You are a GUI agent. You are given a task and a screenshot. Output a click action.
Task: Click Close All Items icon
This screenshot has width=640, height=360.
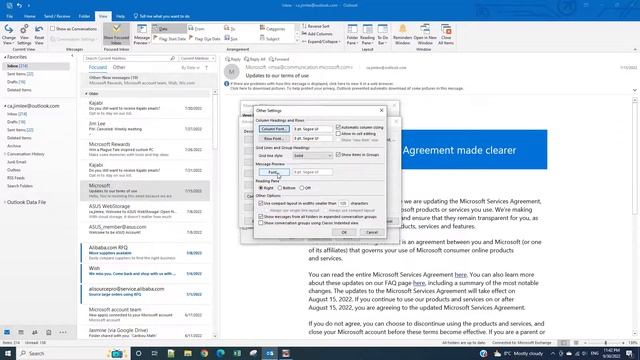pyautogui.click(x=446, y=34)
